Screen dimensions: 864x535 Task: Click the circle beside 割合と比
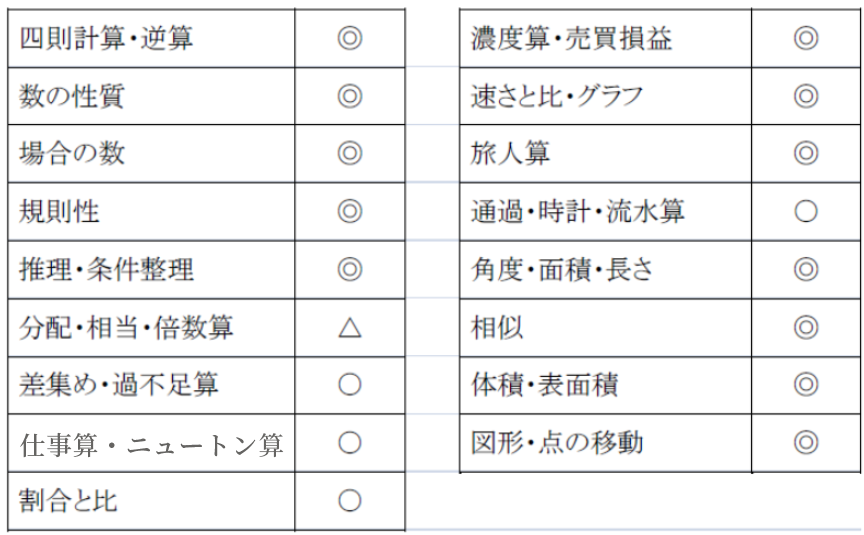point(349,500)
